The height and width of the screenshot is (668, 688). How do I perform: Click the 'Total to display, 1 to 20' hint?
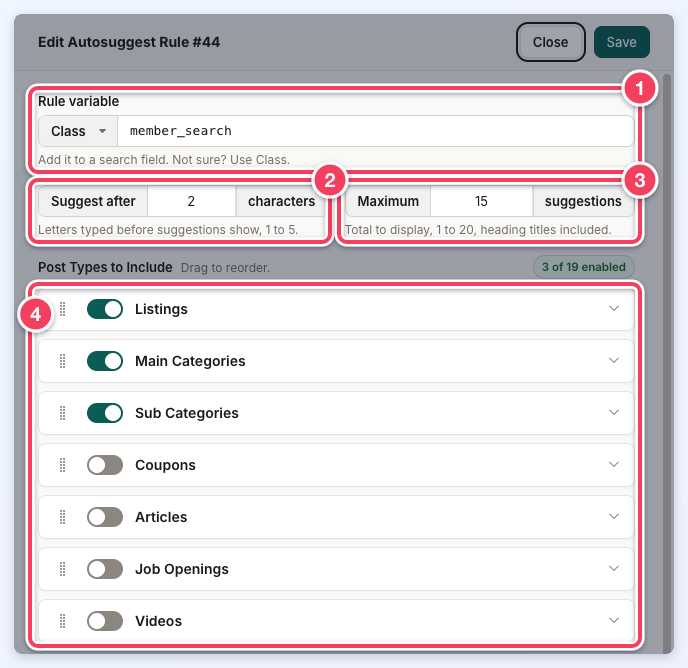pos(478,230)
